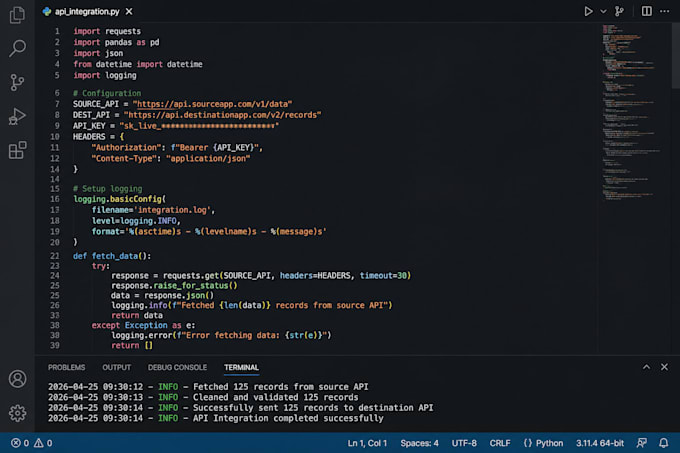
Task: Maximize the panel with the chevron-up icon
Action: (x=646, y=367)
